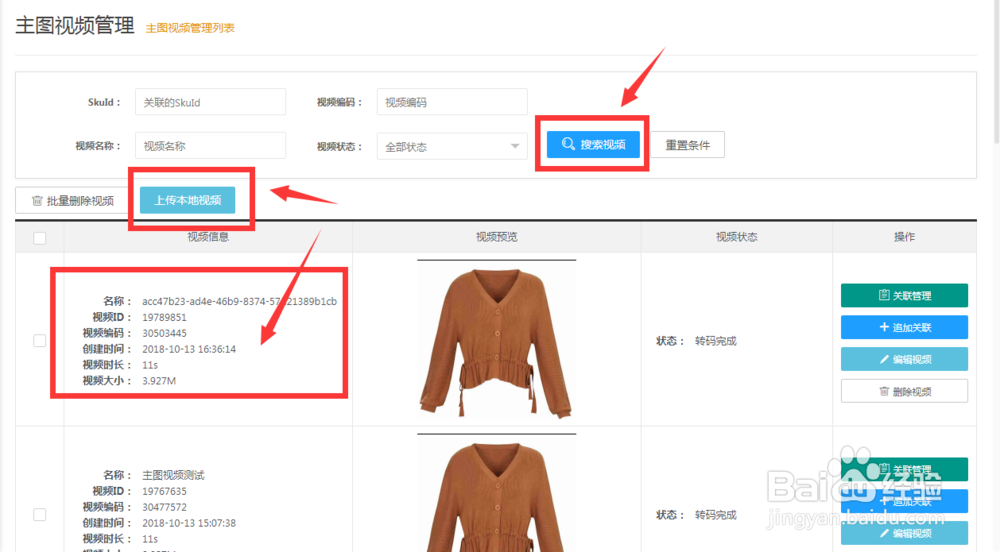Click 批量删除视频 batch delete button
This screenshot has width=1000, height=552.
click(x=72, y=201)
